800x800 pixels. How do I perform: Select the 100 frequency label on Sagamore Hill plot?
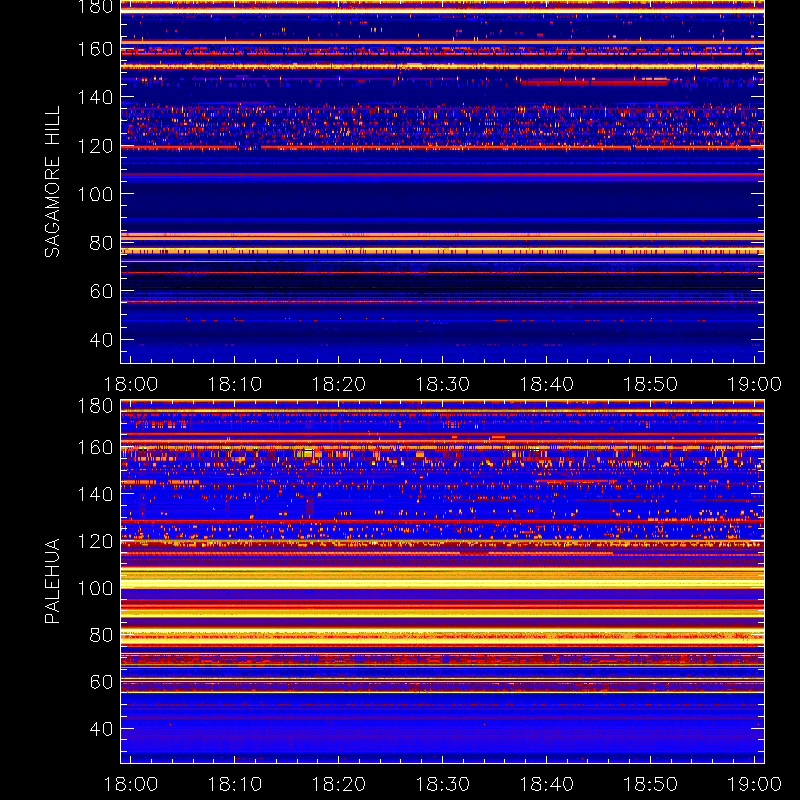(x=95, y=194)
